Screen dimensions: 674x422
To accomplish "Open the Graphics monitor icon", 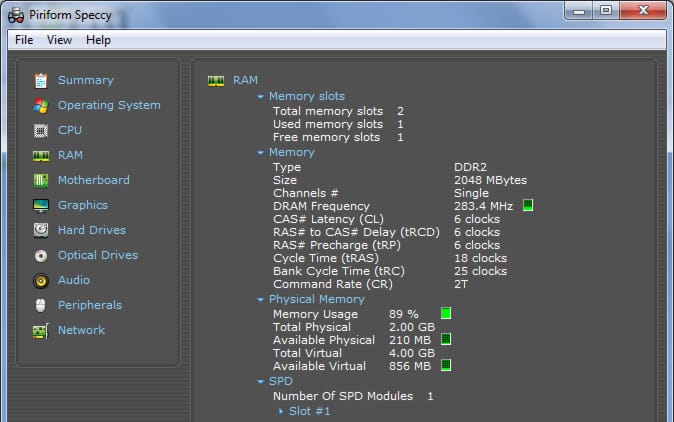I will [41, 205].
